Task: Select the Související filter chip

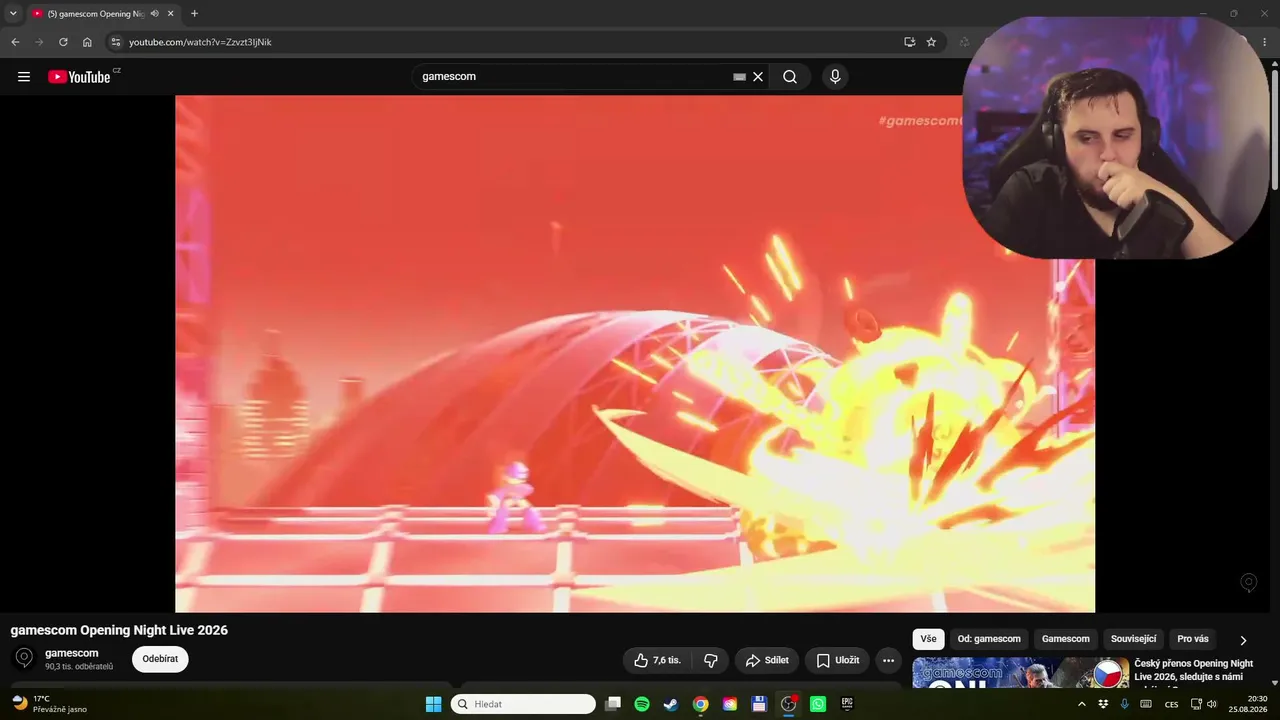Action: point(1134,639)
